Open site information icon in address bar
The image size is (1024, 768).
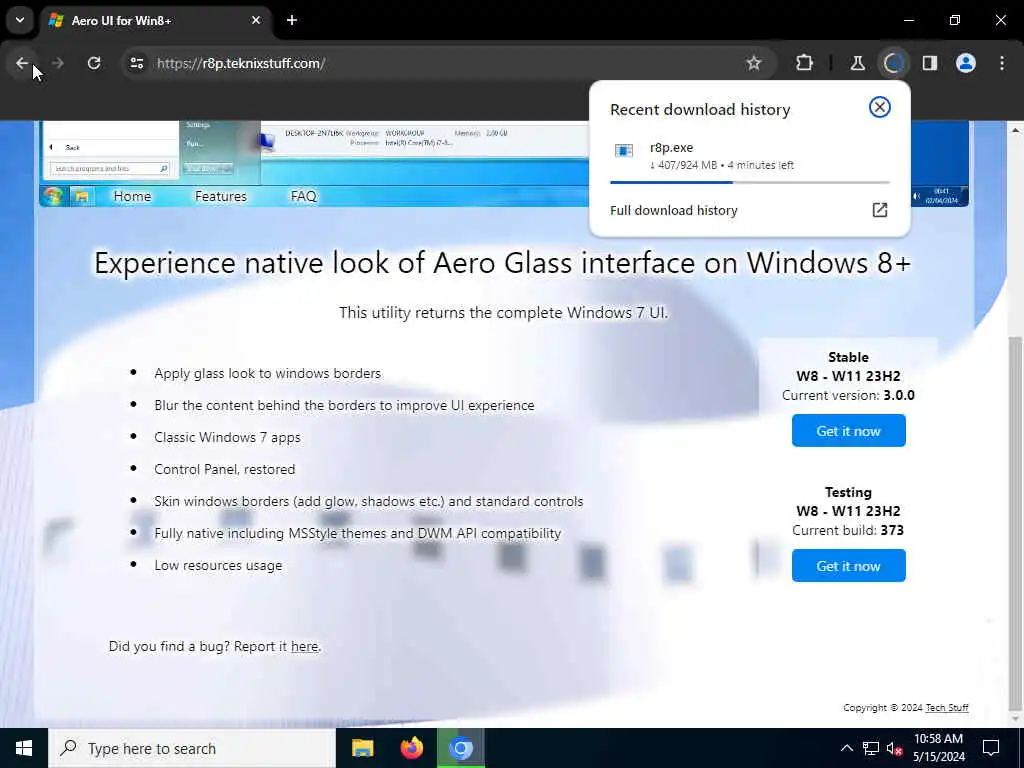coord(136,63)
